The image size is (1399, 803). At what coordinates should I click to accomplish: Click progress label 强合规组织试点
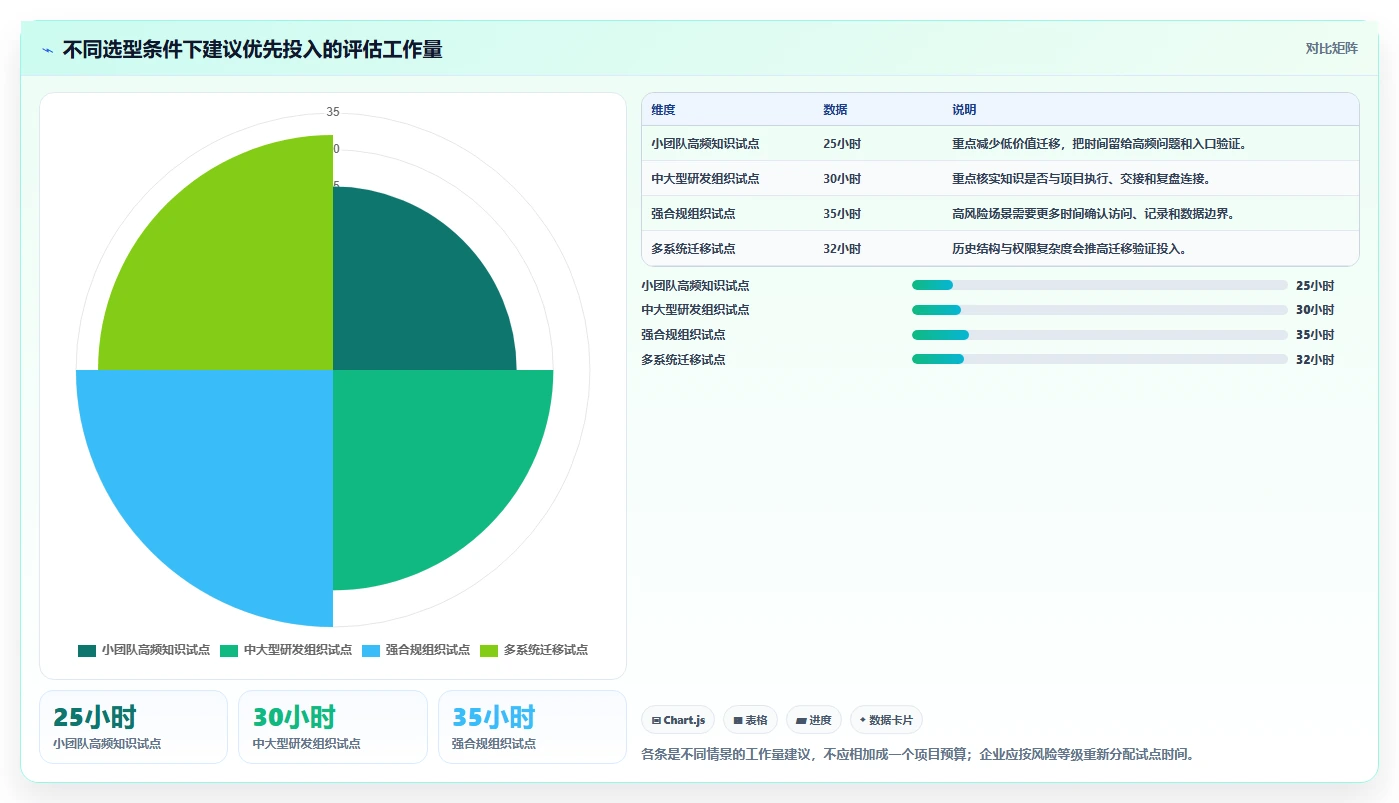pyautogui.click(x=683, y=335)
